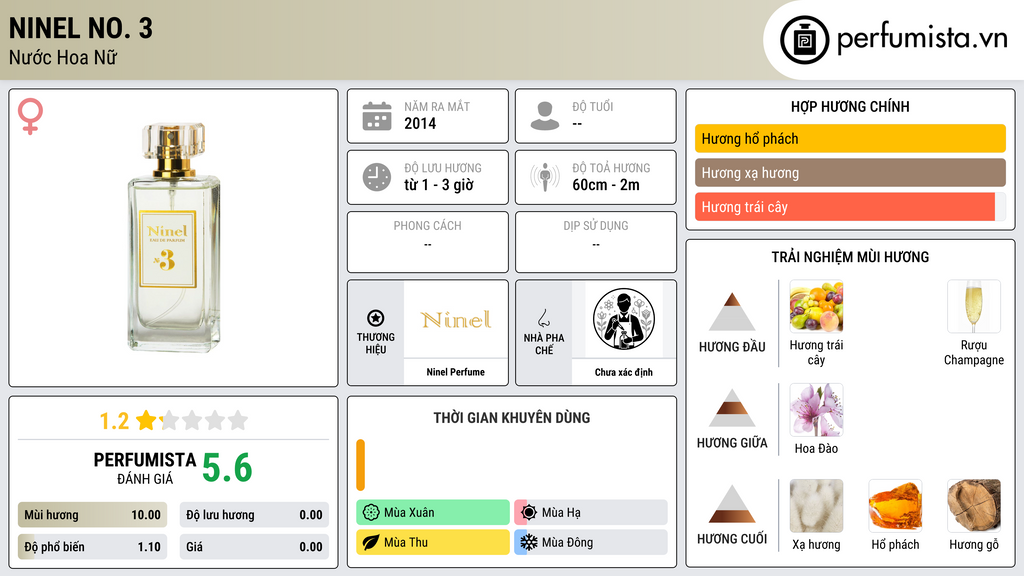1024x576 pixels.
Task: Click the Hoa Đào blossom thumbnail
Action: pos(816,409)
